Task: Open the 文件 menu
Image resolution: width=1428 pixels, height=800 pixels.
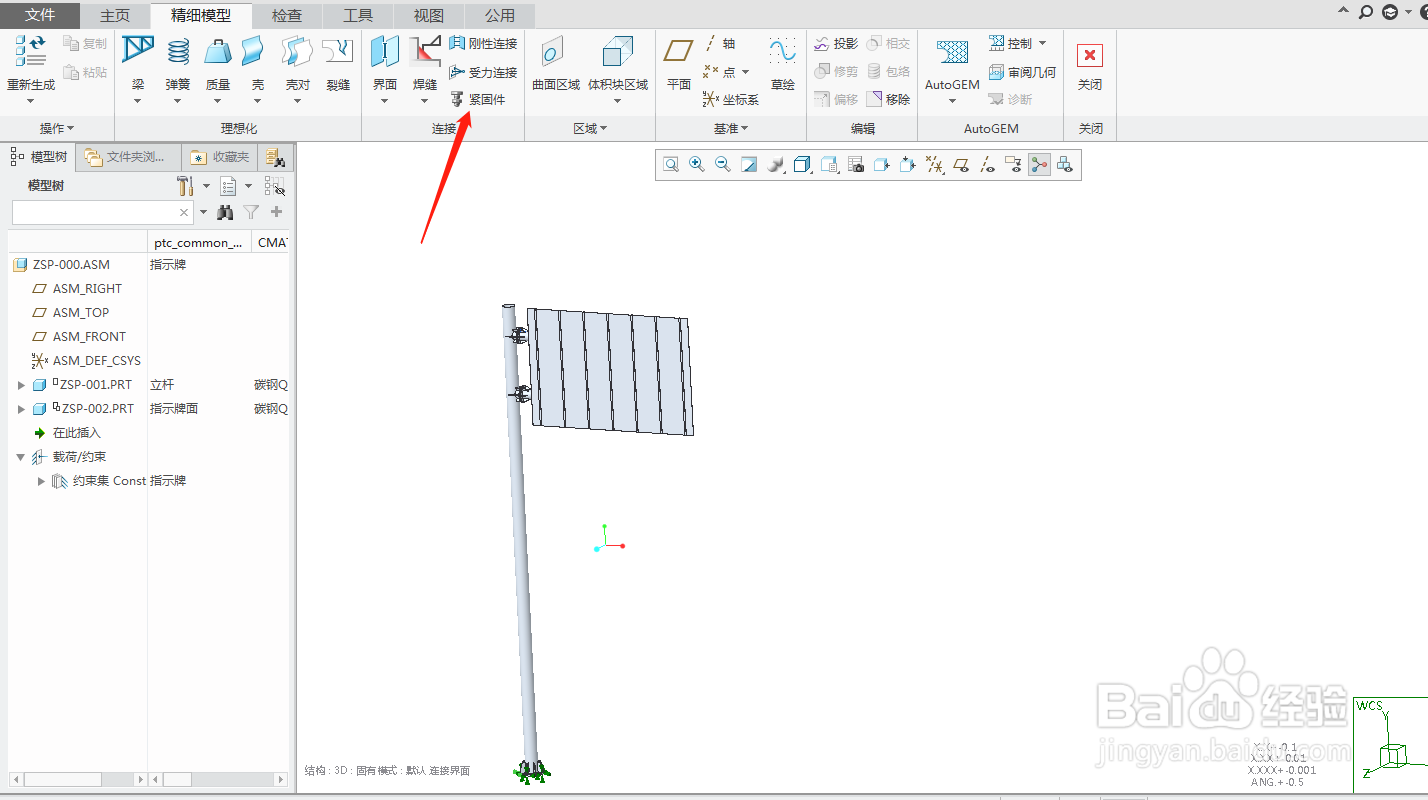Action: pyautogui.click(x=40, y=15)
